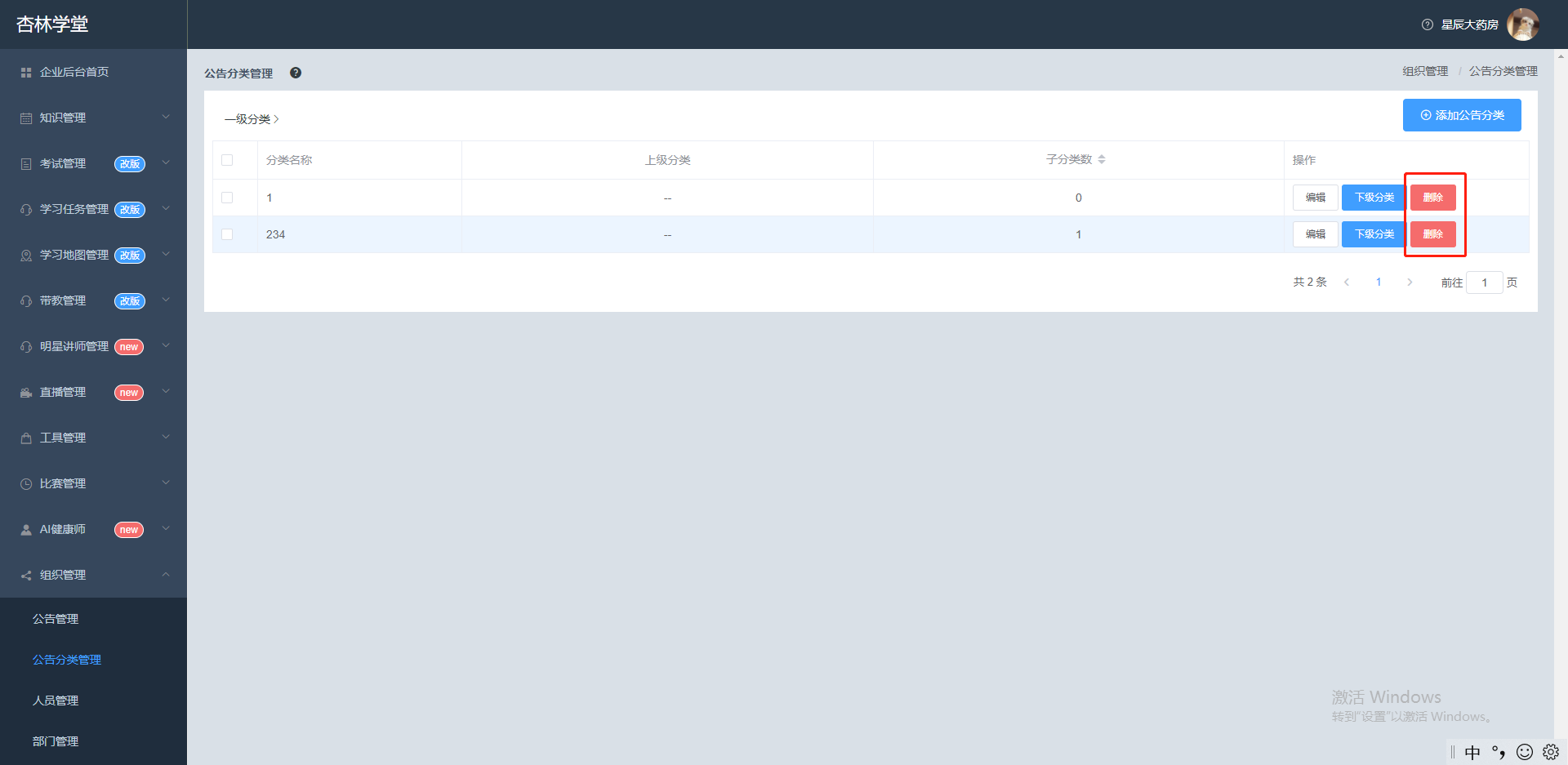The height and width of the screenshot is (765, 1568).
Task: Open the user avatar menu
Action: click(1523, 24)
